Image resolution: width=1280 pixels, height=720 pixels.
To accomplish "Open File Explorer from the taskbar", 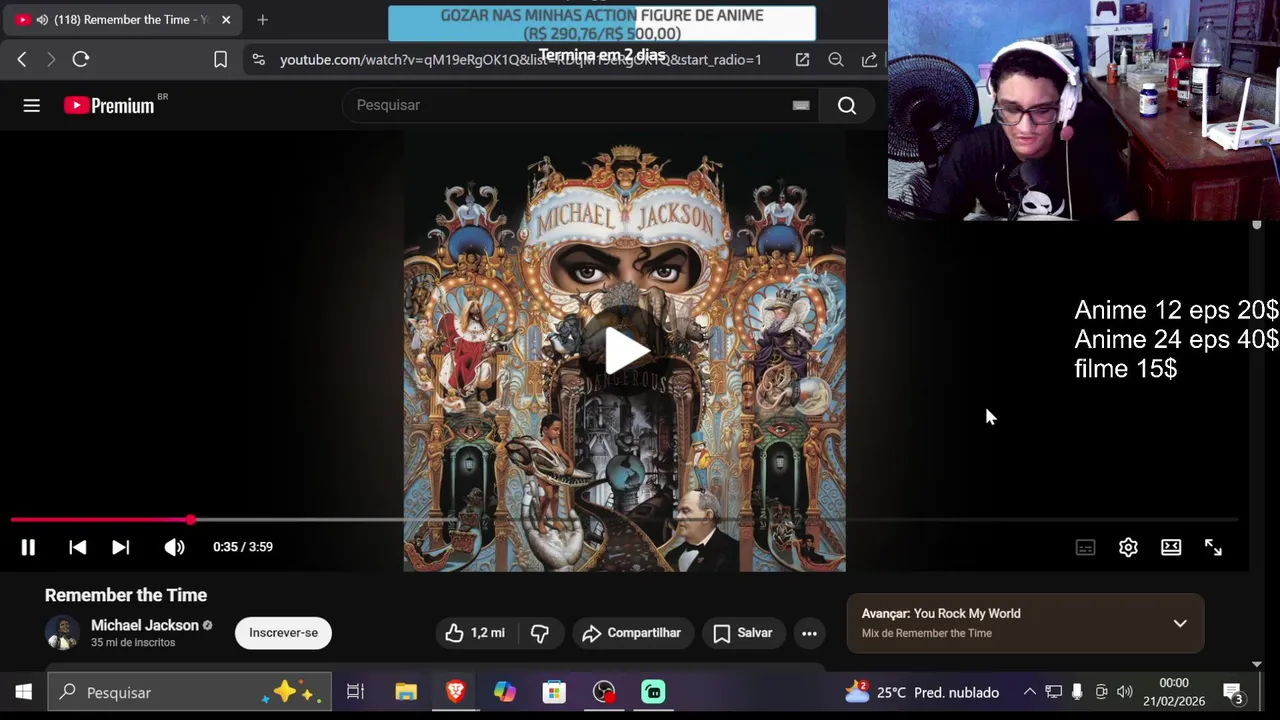I will point(406,692).
